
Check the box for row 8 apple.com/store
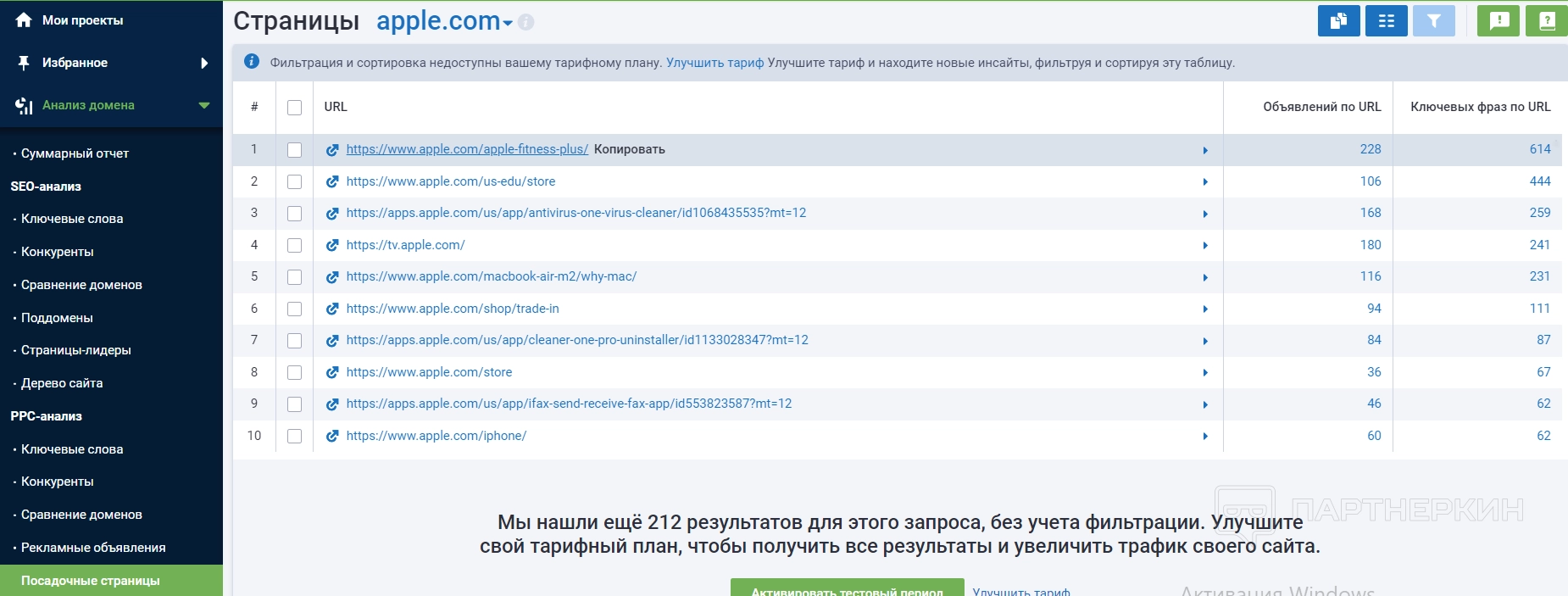coord(294,372)
